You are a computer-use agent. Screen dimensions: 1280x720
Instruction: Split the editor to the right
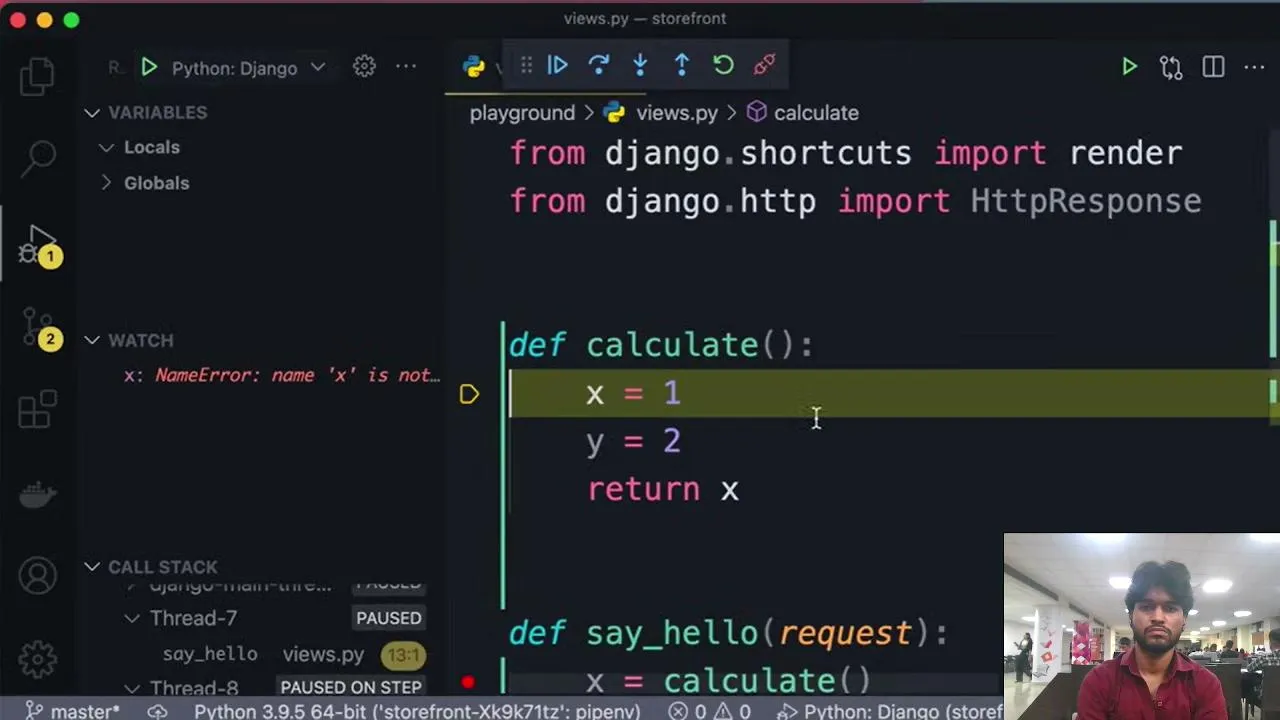[x=1213, y=67]
